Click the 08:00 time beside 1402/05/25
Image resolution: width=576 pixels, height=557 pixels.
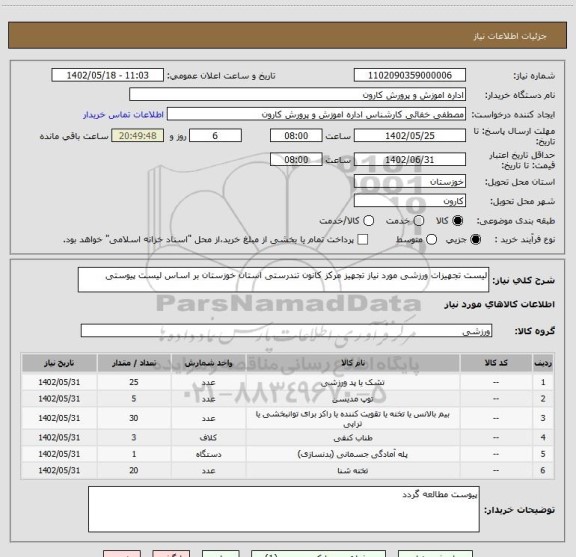tap(296, 136)
